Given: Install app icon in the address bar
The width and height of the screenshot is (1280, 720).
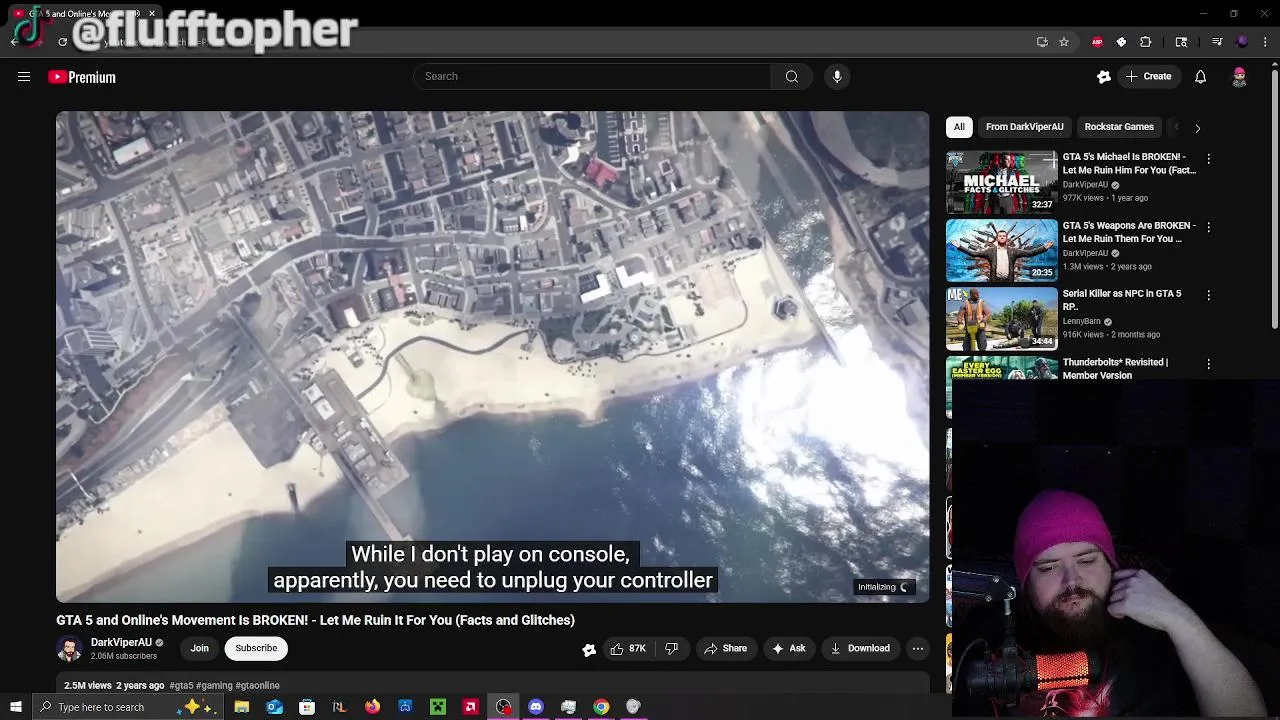Looking at the screenshot, I should click(x=1042, y=42).
